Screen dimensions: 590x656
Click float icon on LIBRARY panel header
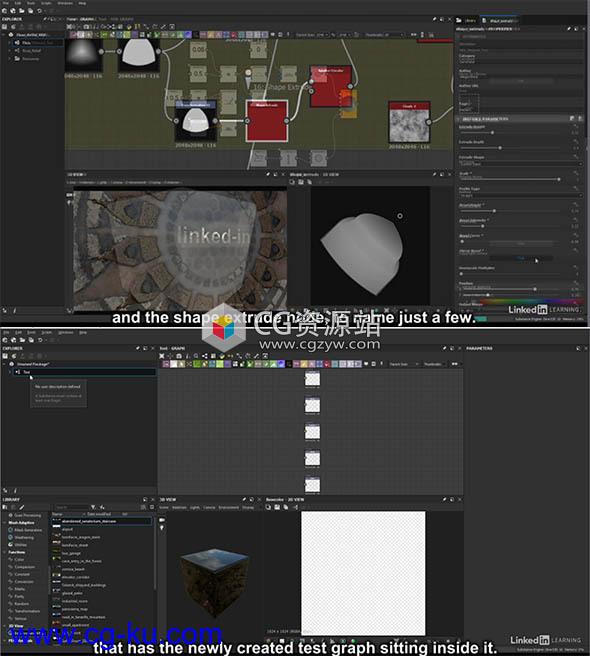pyautogui.click(x=145, y=500)
